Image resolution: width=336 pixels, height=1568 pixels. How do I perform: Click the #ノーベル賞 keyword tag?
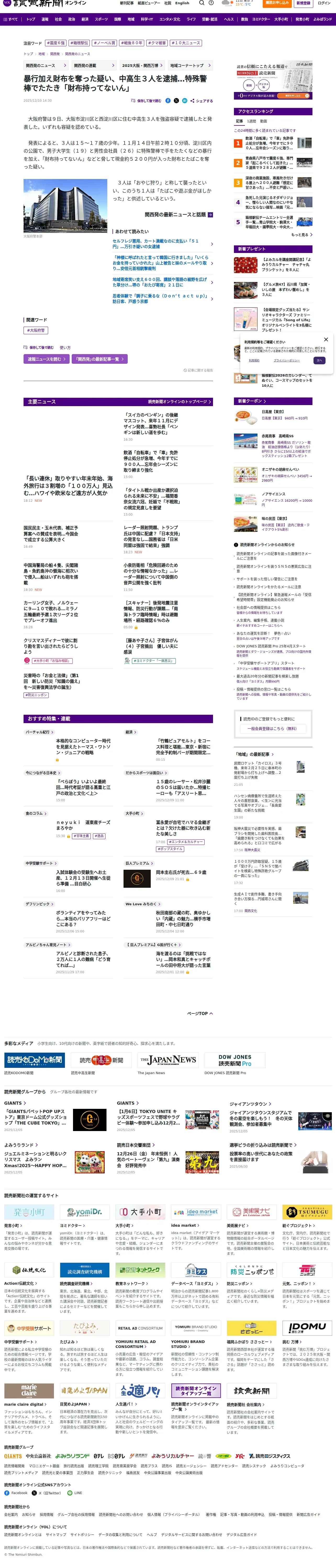pyautogui.click(x=104, y=43)
